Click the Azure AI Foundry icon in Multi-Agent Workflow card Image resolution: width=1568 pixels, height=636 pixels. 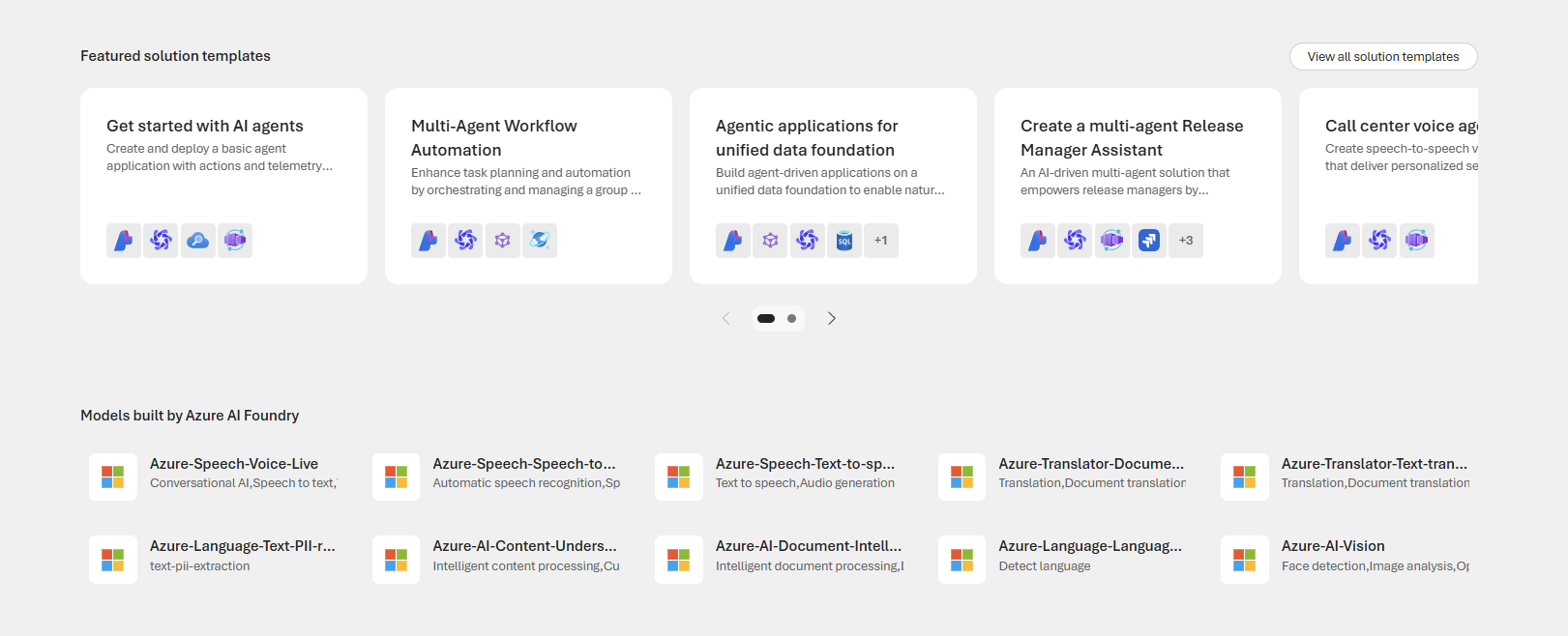pyautogui.click(x=429, y=241)
